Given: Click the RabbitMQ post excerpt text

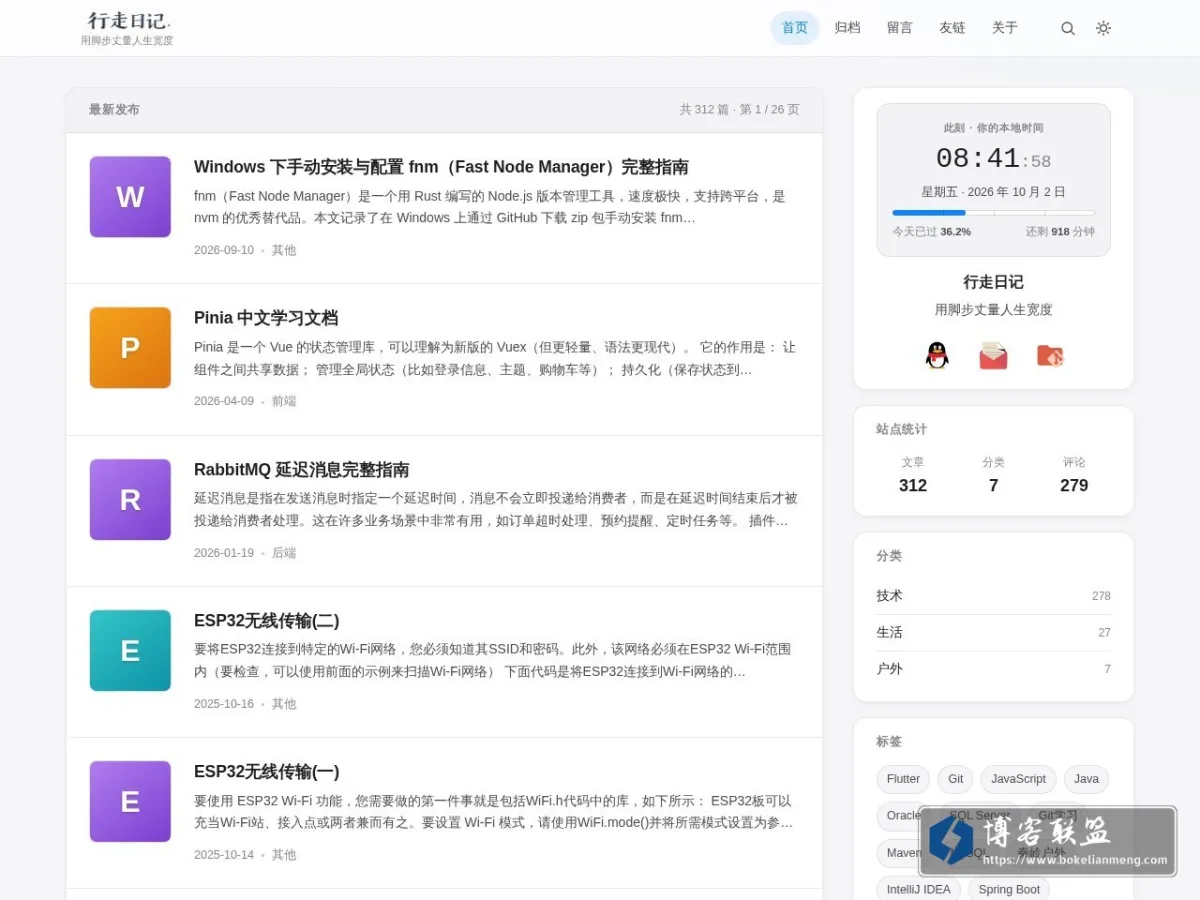Looking at the screenshot, I should click(x=495, y=510).
